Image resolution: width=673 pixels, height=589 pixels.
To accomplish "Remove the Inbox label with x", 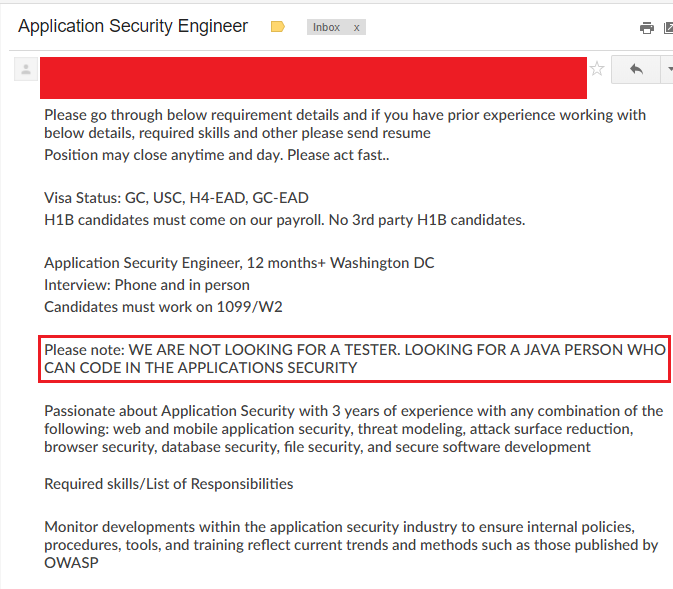I will click(x=356, y=28).
